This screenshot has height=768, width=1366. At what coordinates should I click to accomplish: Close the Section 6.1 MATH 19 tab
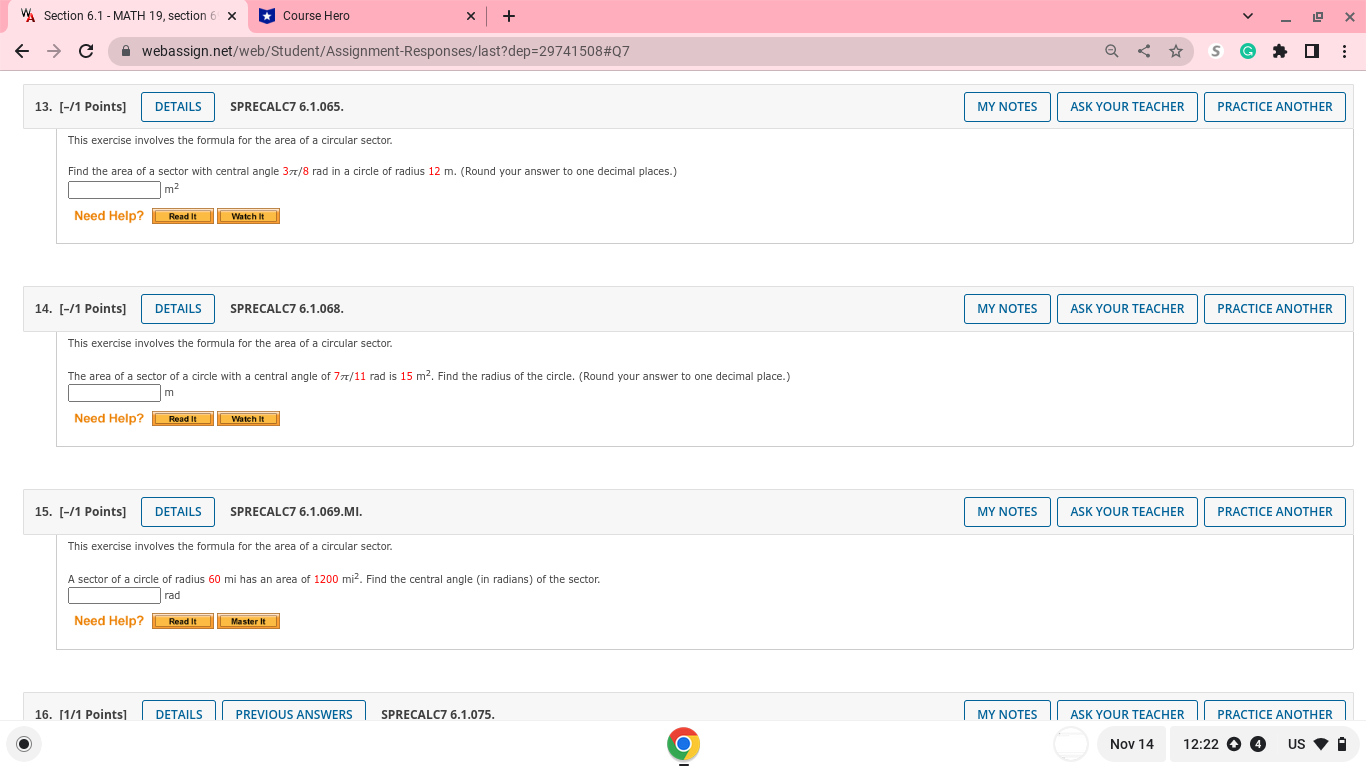(231, 16)
